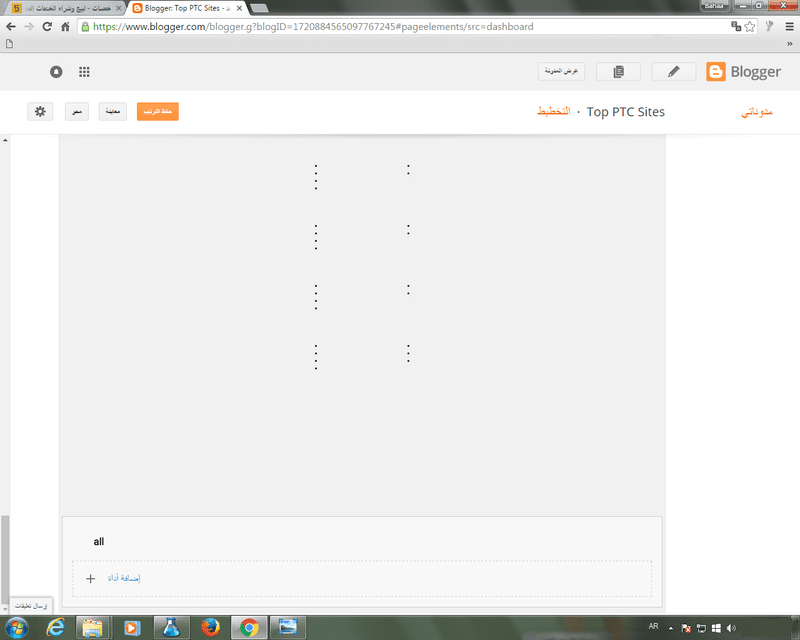800x640 pixels.
Task: Click the التخطيط layout link
Action: [x=554, y=111]
